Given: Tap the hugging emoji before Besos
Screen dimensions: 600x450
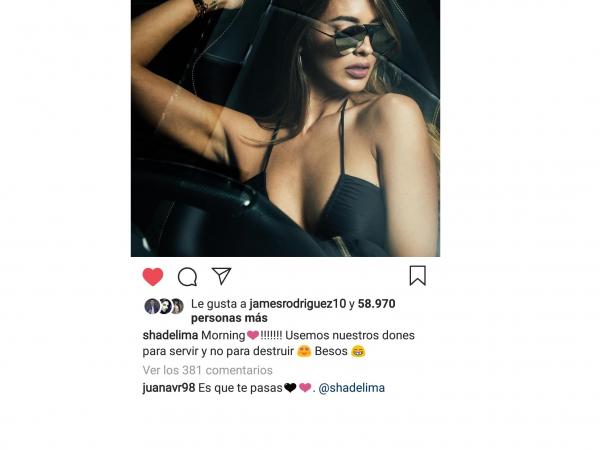Looking at the screenshot, I should click(304, 351).
